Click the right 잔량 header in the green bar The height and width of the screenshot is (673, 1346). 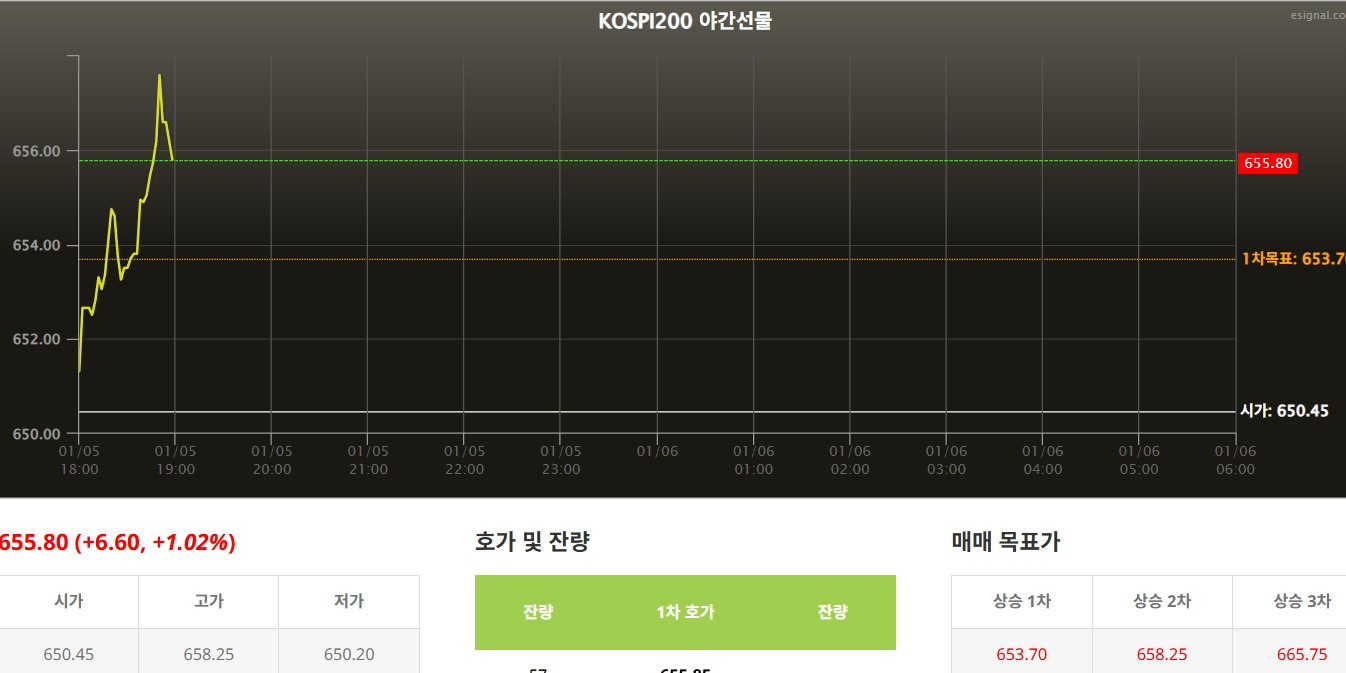(x=832, y=612)
